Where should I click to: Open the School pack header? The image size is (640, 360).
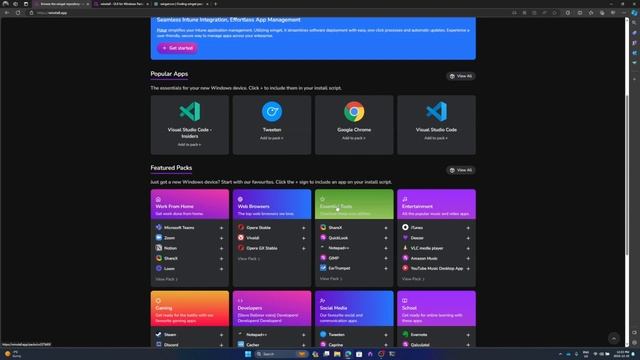pyautogui.click(x=436, y=309)
